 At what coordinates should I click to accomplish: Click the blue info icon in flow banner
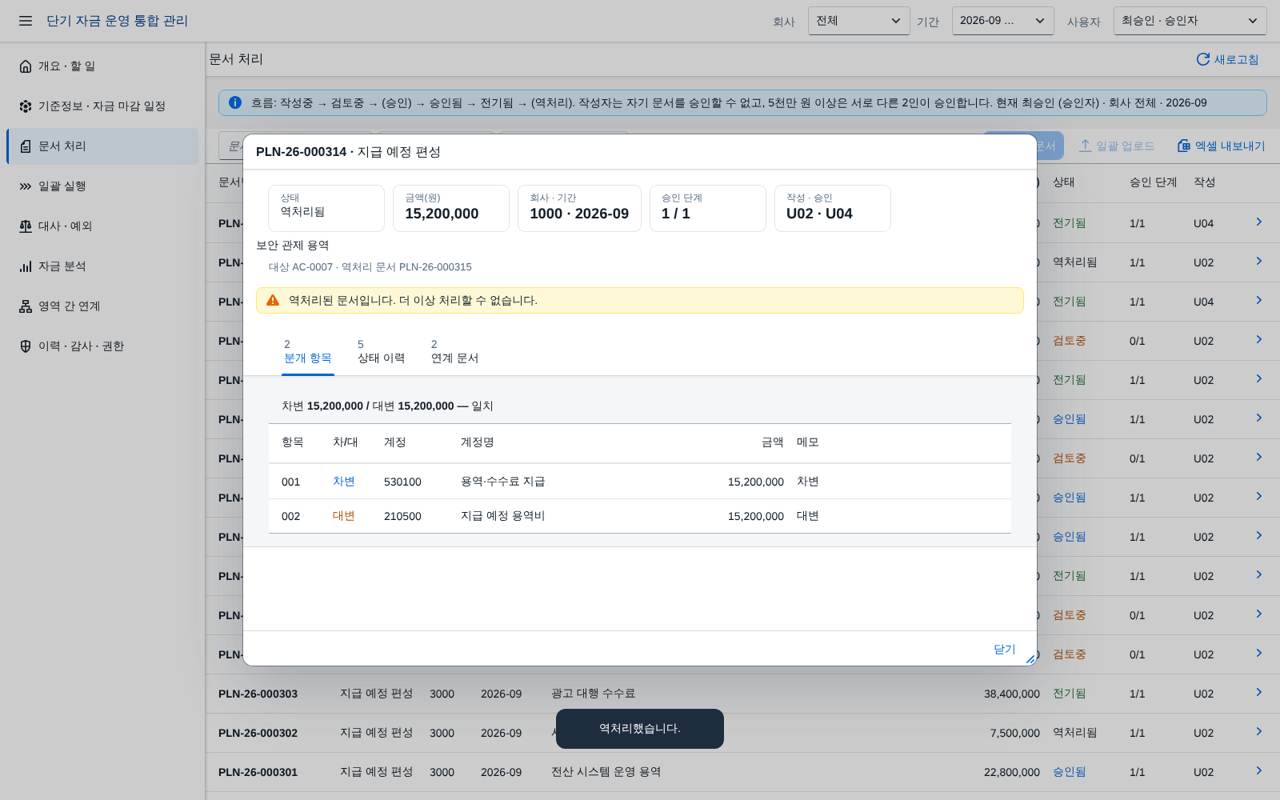pos(235,102)
